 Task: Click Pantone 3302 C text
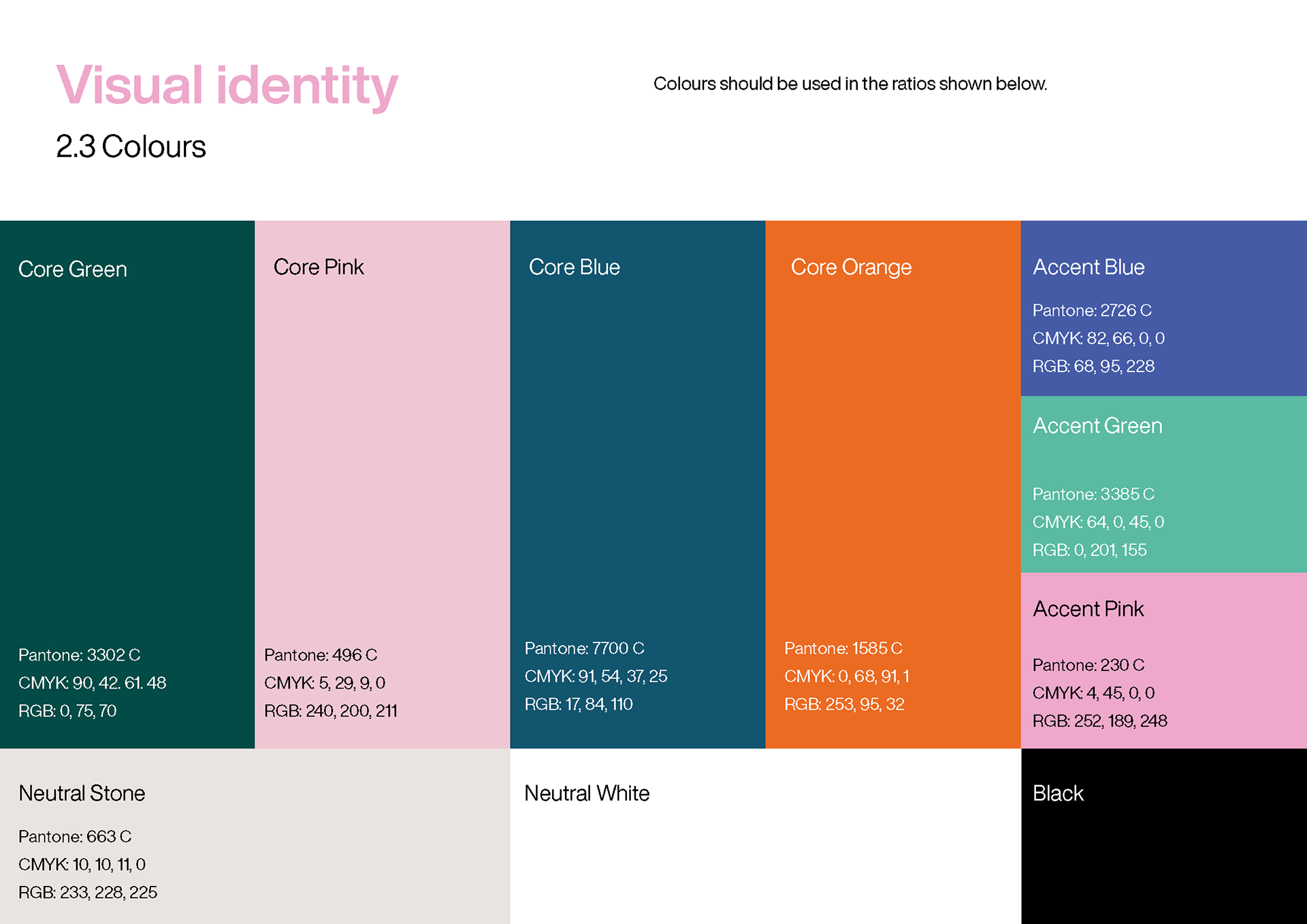click(x=79, y=655)
